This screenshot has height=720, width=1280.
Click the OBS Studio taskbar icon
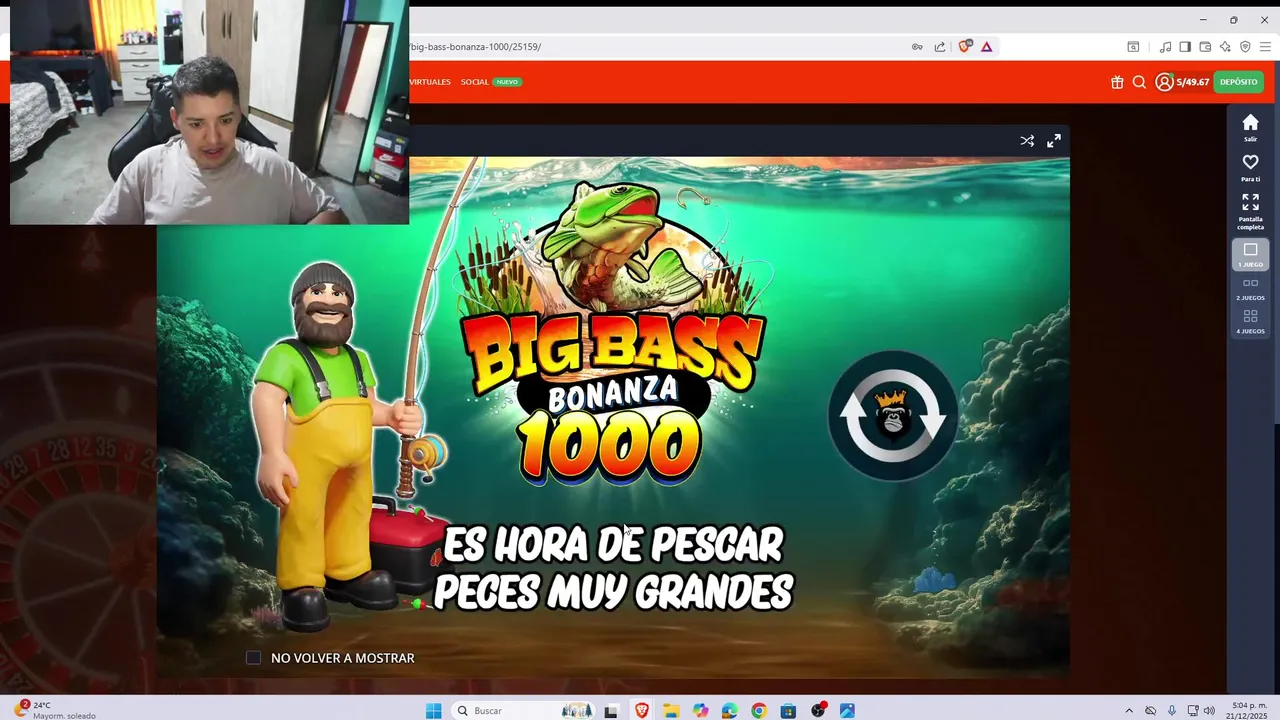tap(818, 711)
